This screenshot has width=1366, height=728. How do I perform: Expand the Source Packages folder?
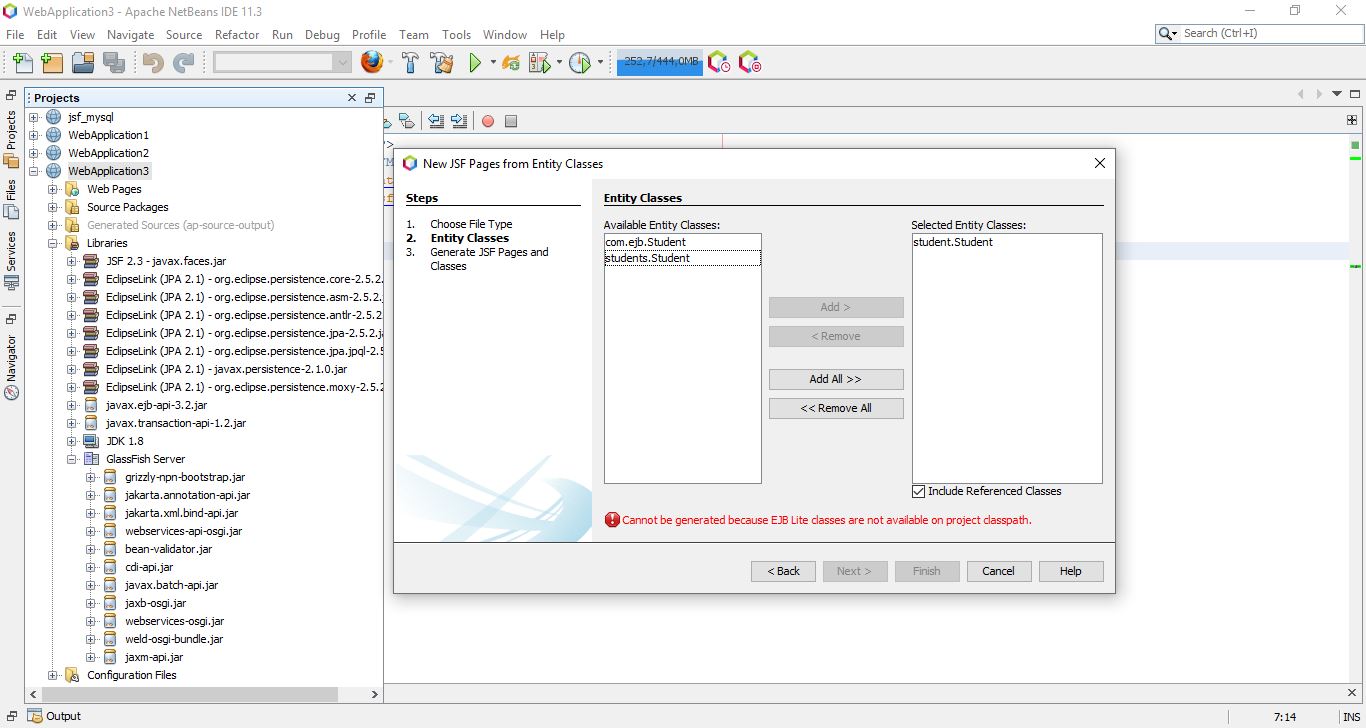(52, 207)
